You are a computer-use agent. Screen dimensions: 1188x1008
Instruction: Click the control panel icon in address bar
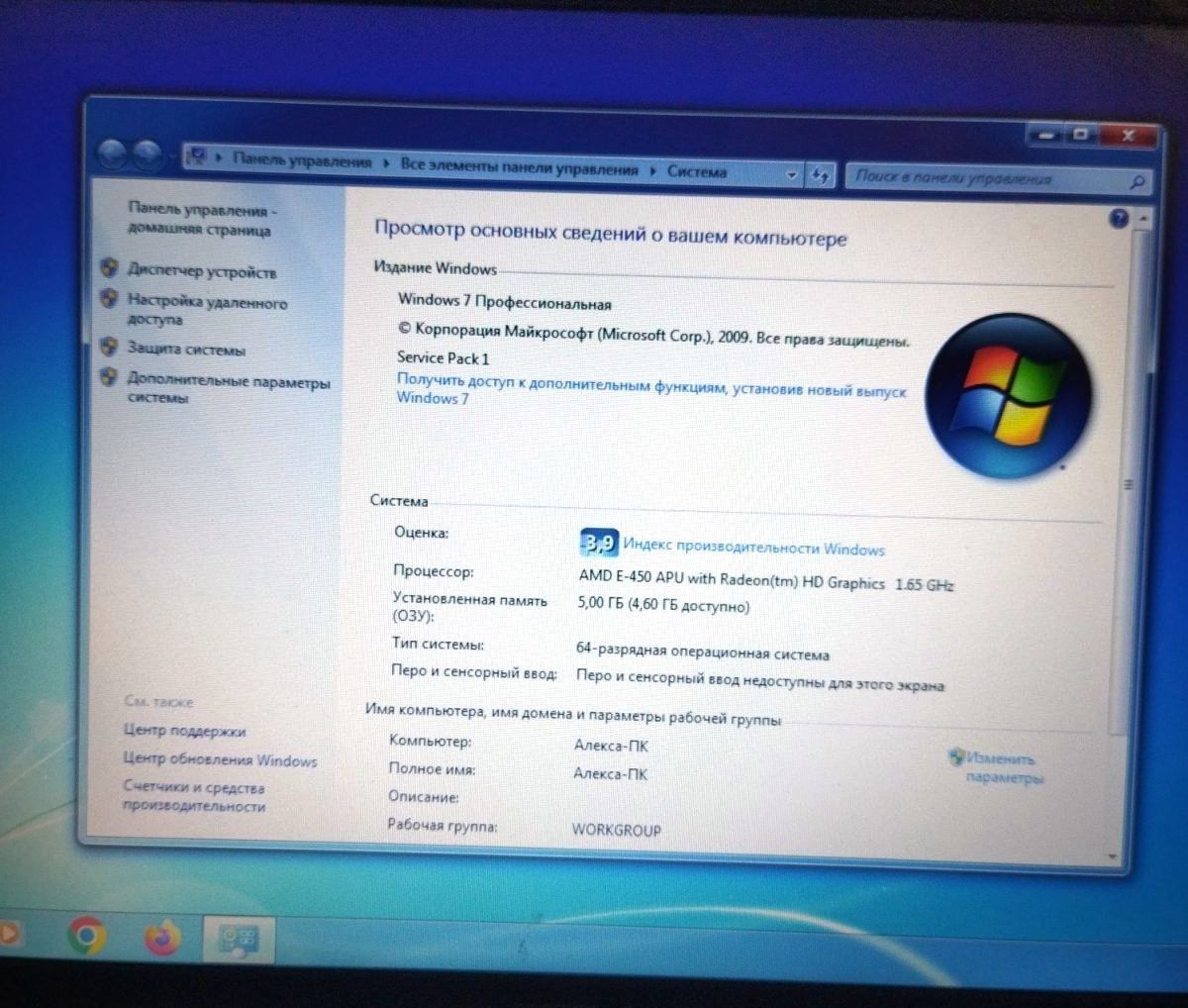click(x=197, y=155)
